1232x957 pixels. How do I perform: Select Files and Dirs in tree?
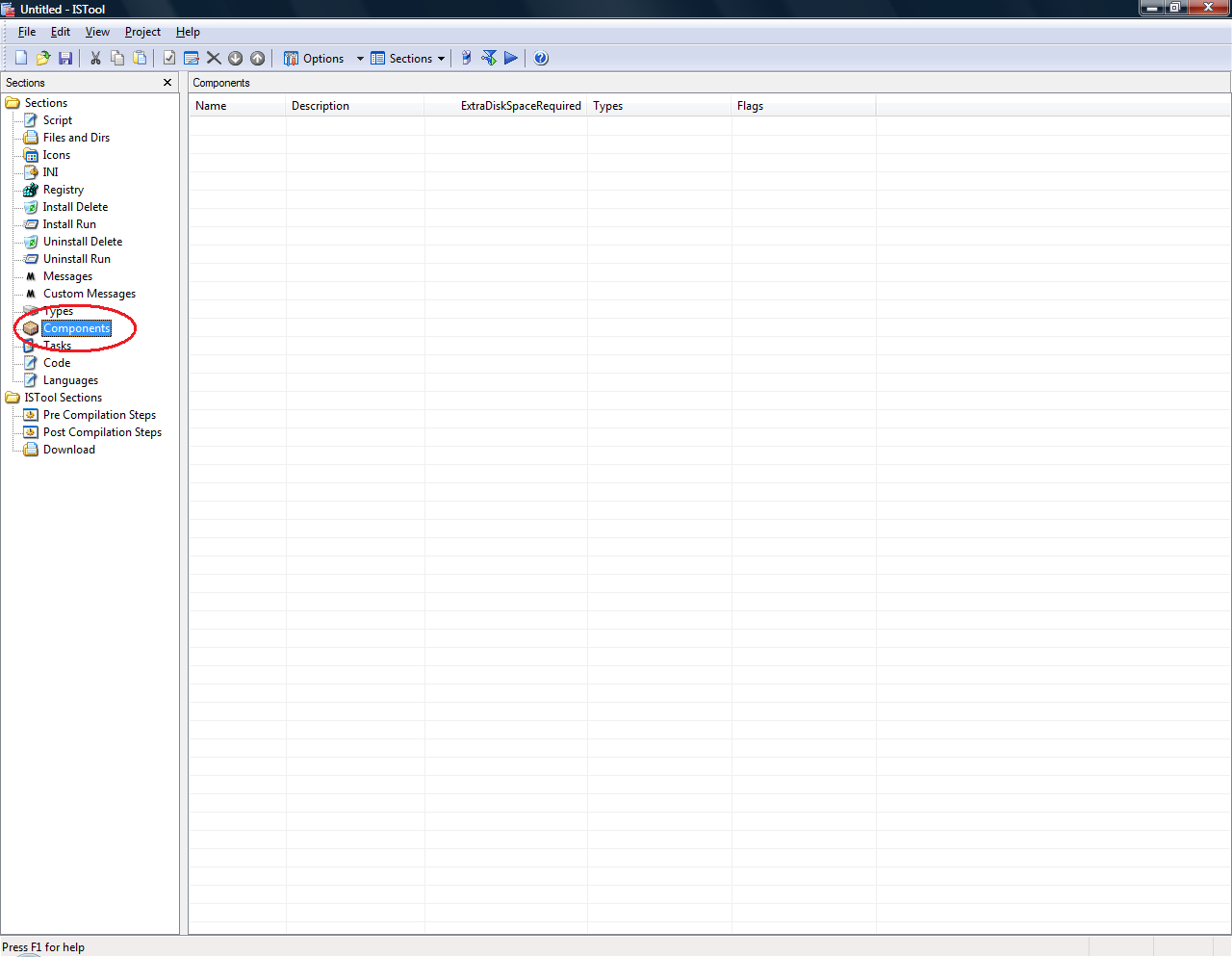(x=76, y=138)
